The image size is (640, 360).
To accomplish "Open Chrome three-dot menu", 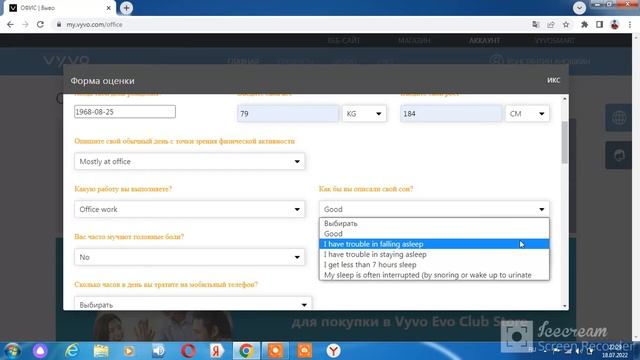I will (x=630, y=24).
